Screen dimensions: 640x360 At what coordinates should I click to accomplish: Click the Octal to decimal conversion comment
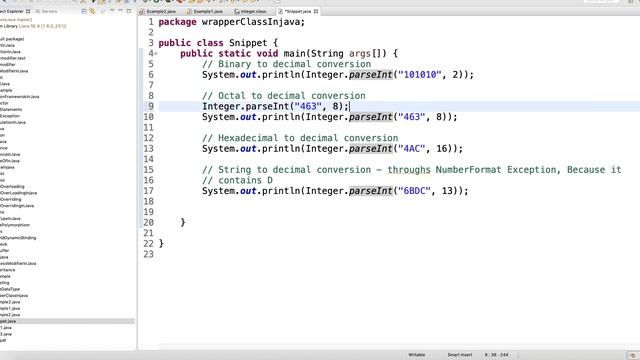click(284, 96)
